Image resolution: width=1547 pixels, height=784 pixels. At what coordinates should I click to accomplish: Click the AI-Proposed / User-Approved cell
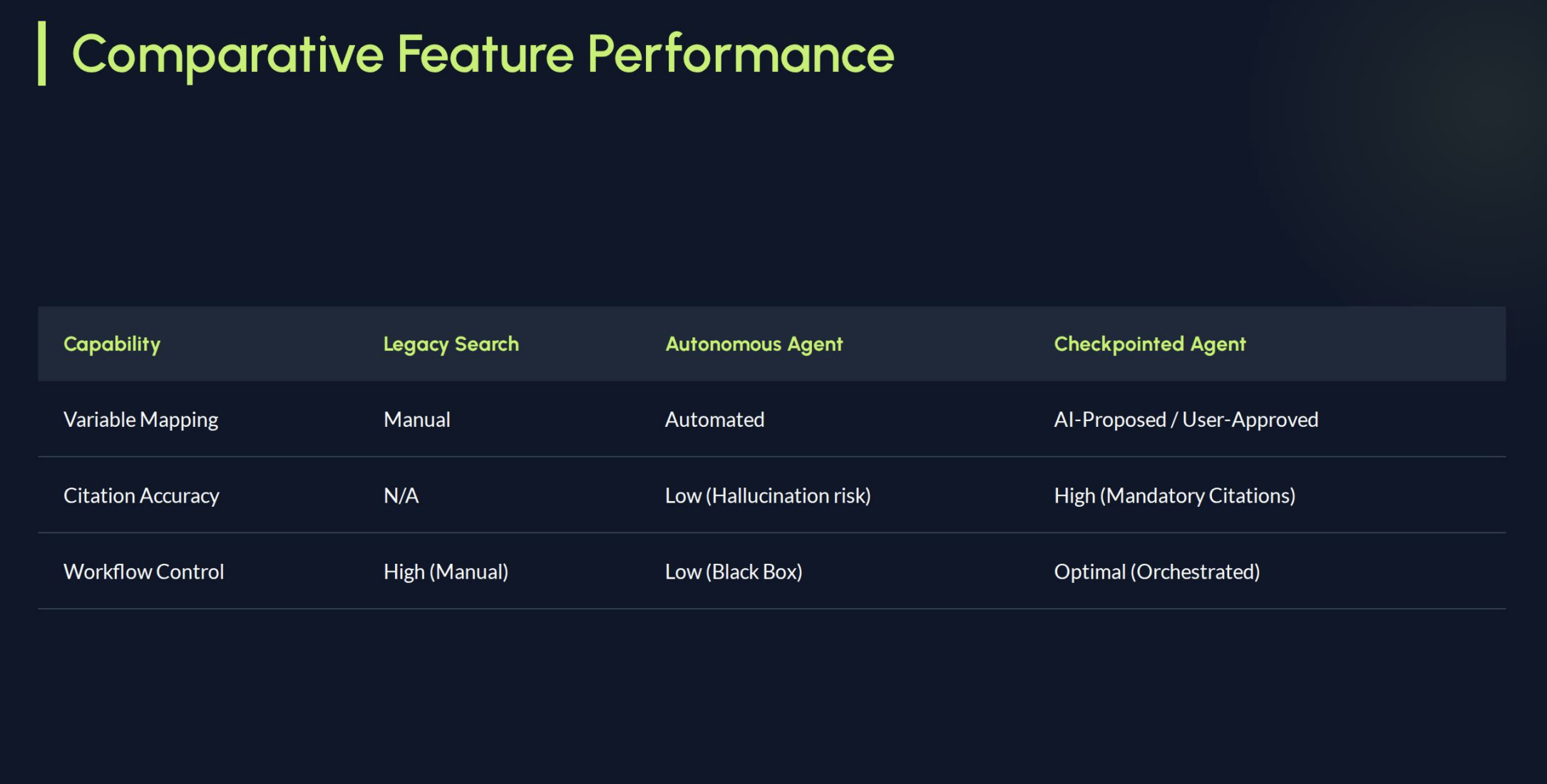pos(1186,420)
